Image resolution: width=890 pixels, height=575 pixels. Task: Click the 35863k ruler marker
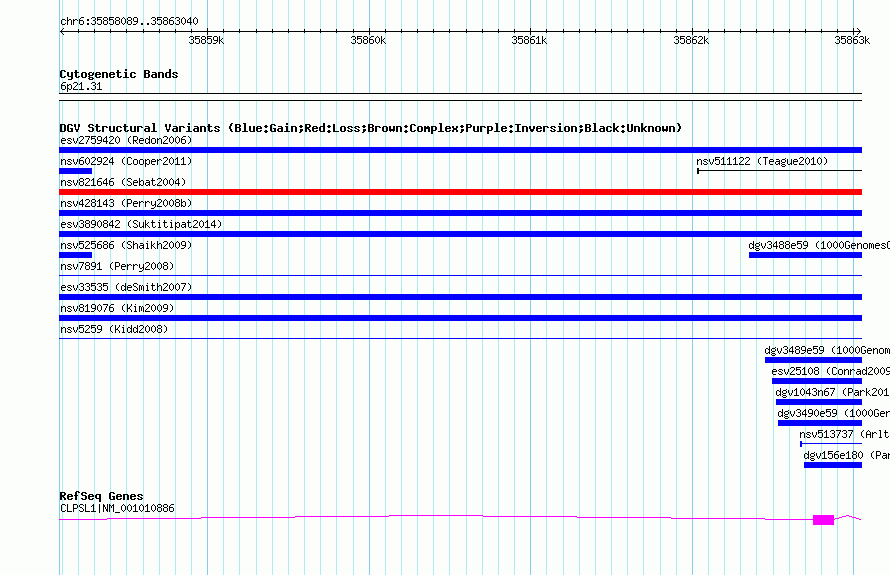pos(852,40)
